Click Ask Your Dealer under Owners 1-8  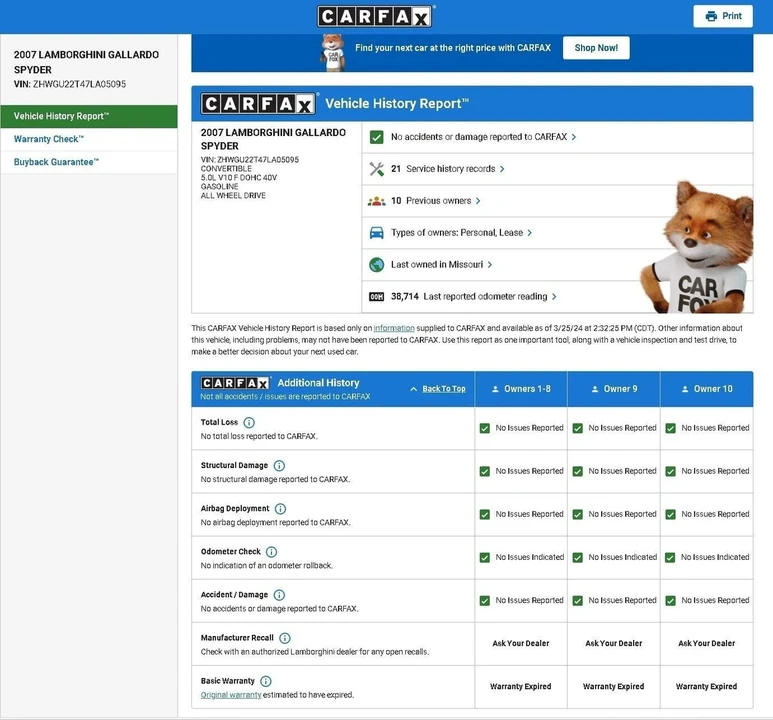click(521, 644)
